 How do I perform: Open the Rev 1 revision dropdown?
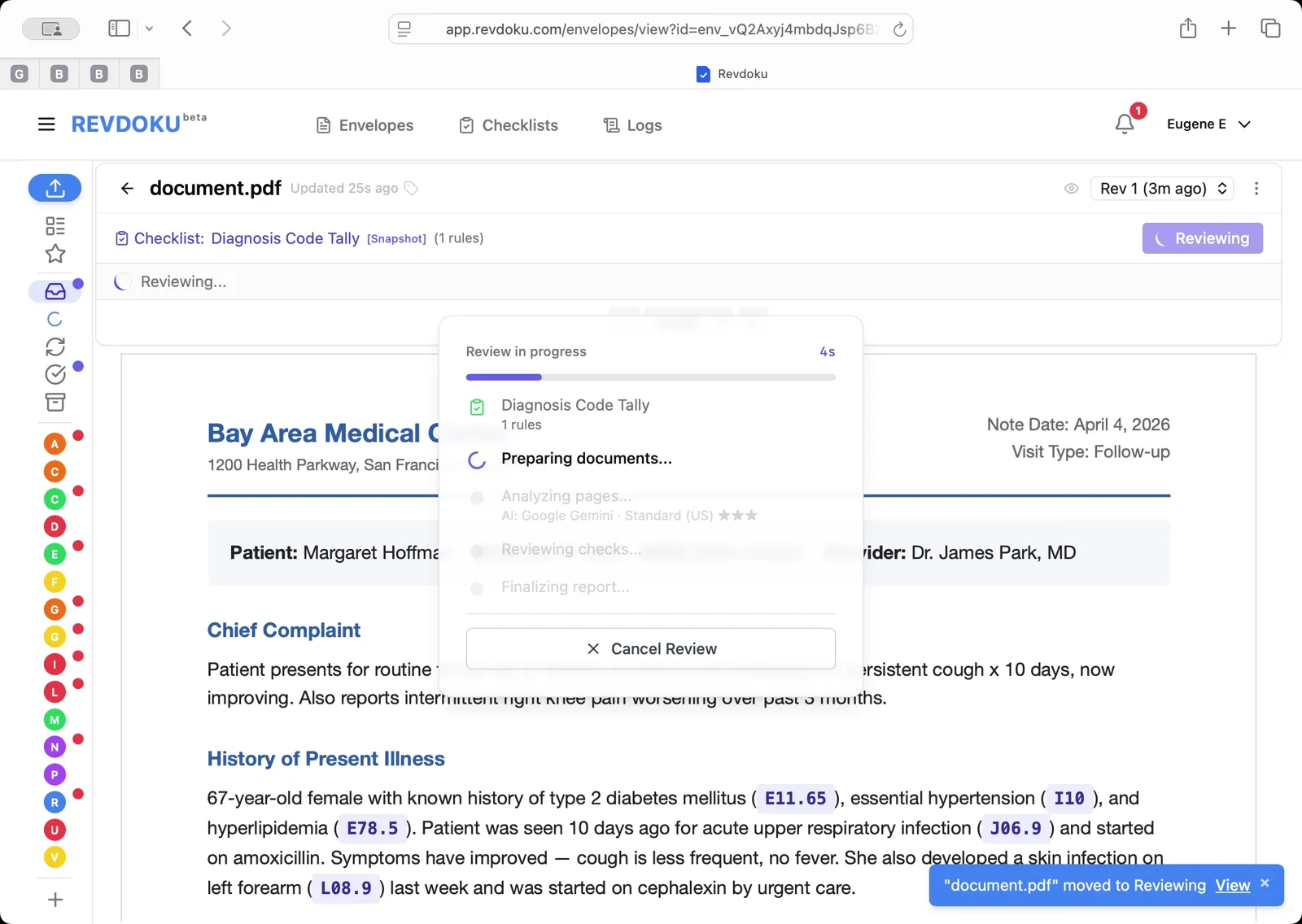[x=1161, y=188]
